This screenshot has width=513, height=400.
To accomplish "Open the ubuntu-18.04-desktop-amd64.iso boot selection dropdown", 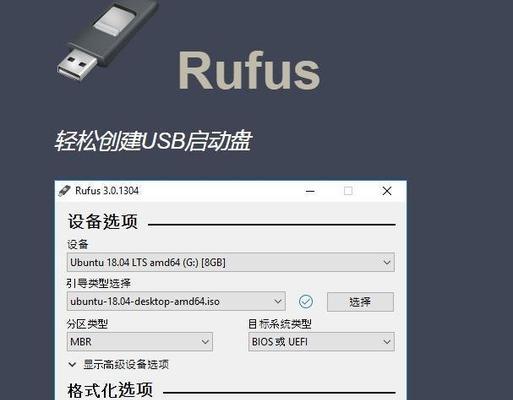I will [x=176, y=302].
